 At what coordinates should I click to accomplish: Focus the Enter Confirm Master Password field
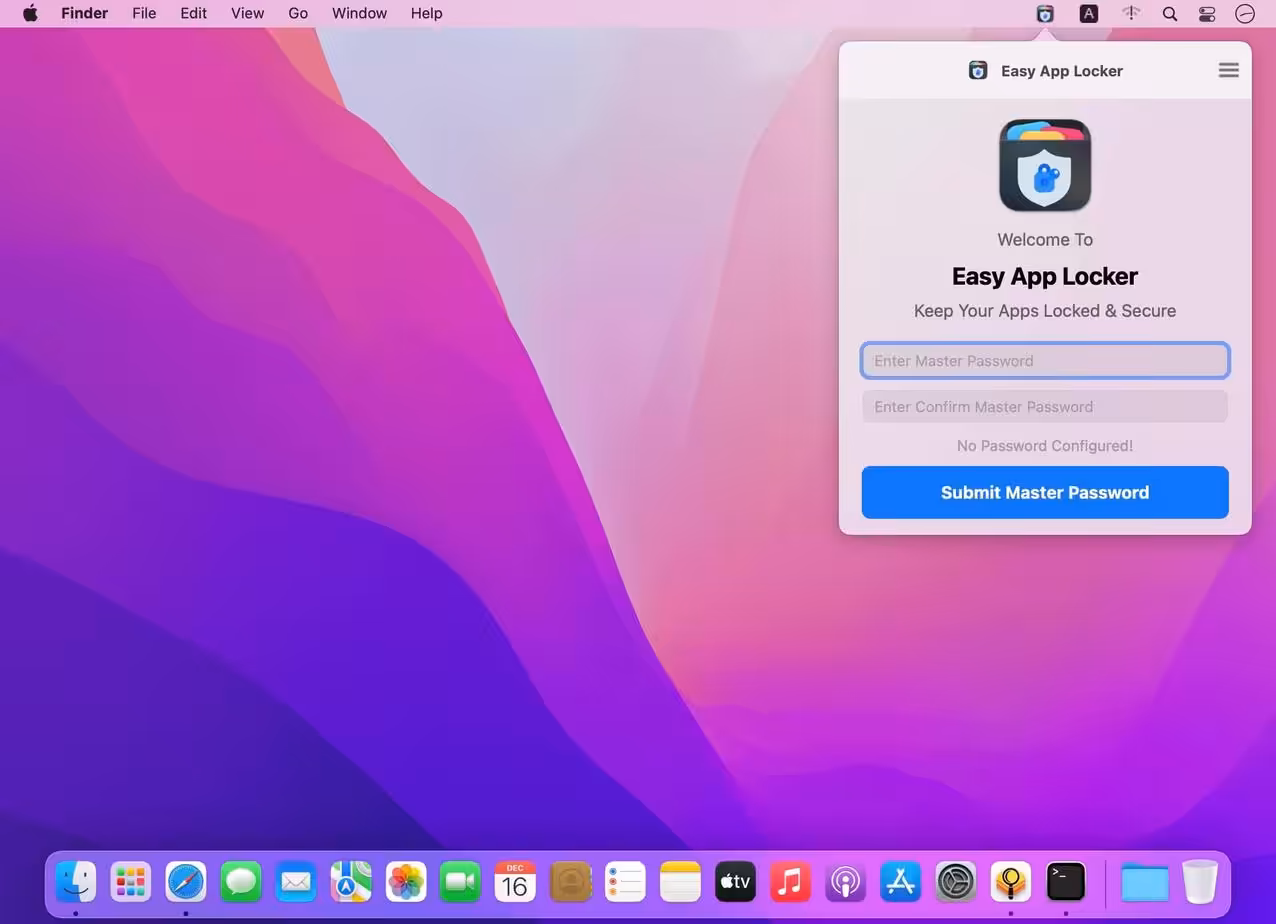1045,407
